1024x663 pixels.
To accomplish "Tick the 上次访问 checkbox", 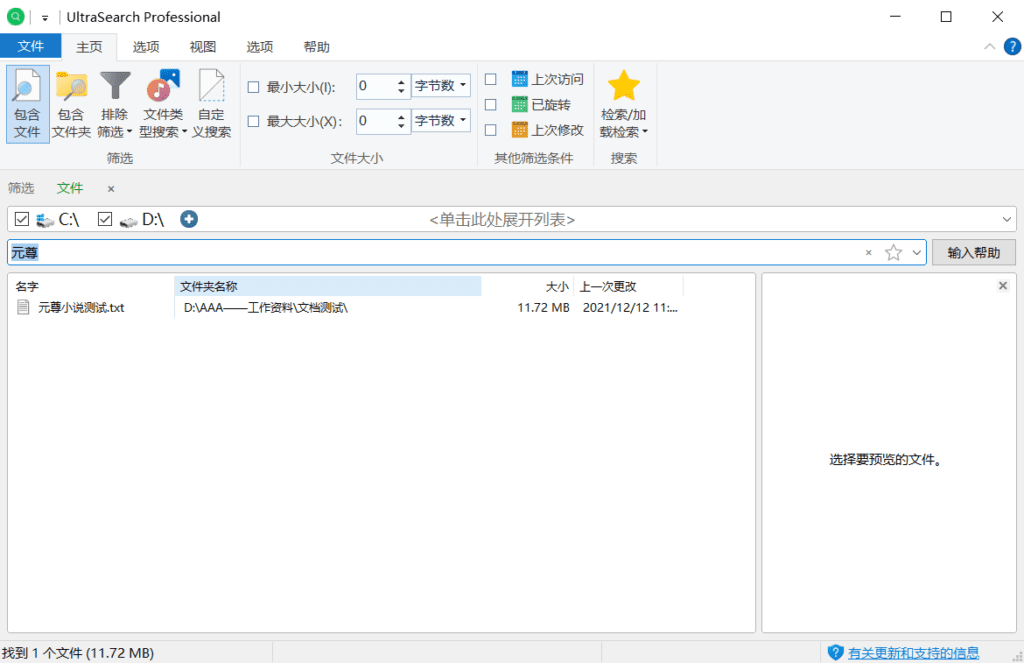I will (x=490, y=79).
